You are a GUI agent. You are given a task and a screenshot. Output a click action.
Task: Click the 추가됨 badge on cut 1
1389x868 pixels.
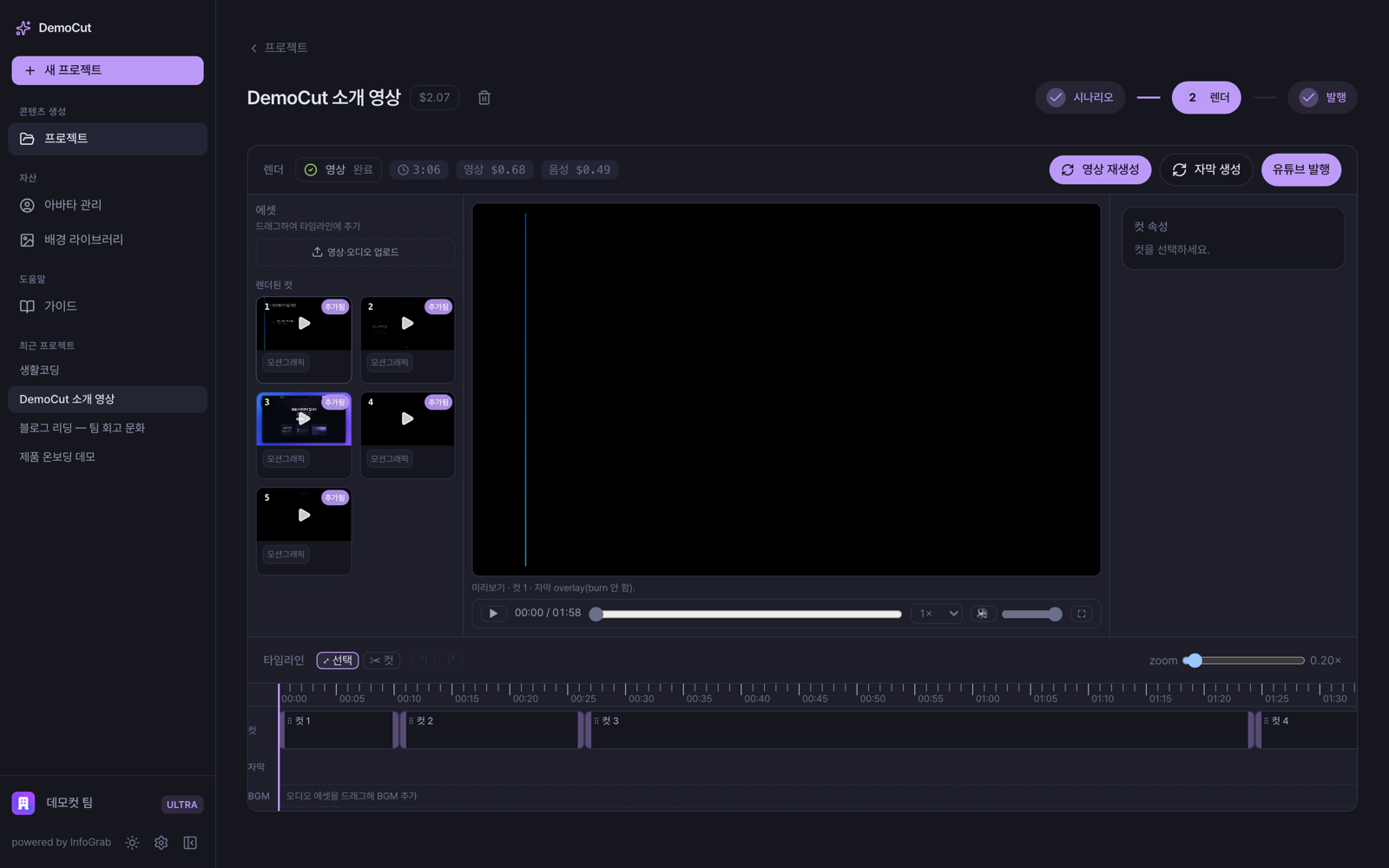tap(335, 307)
